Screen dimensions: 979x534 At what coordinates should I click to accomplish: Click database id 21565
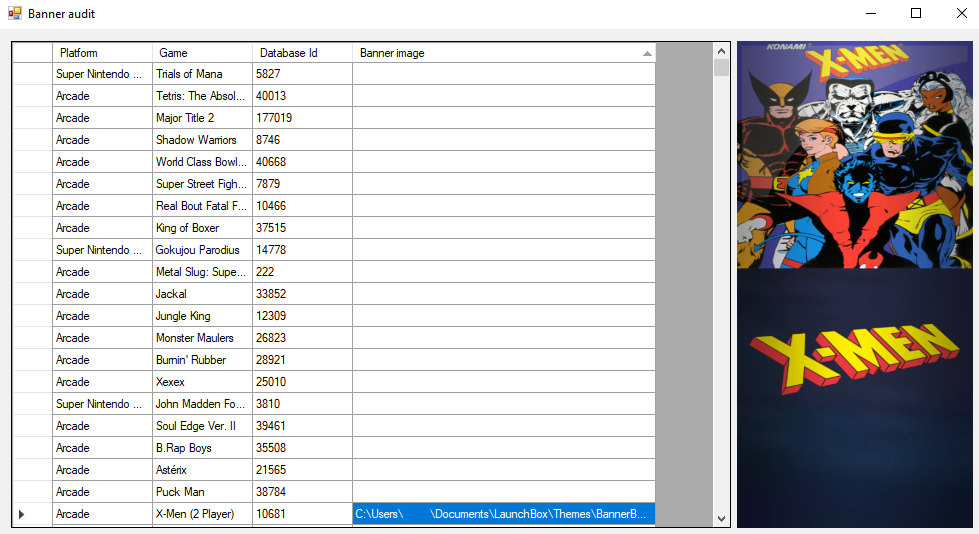pyautogui.click(x=302, y=470)
